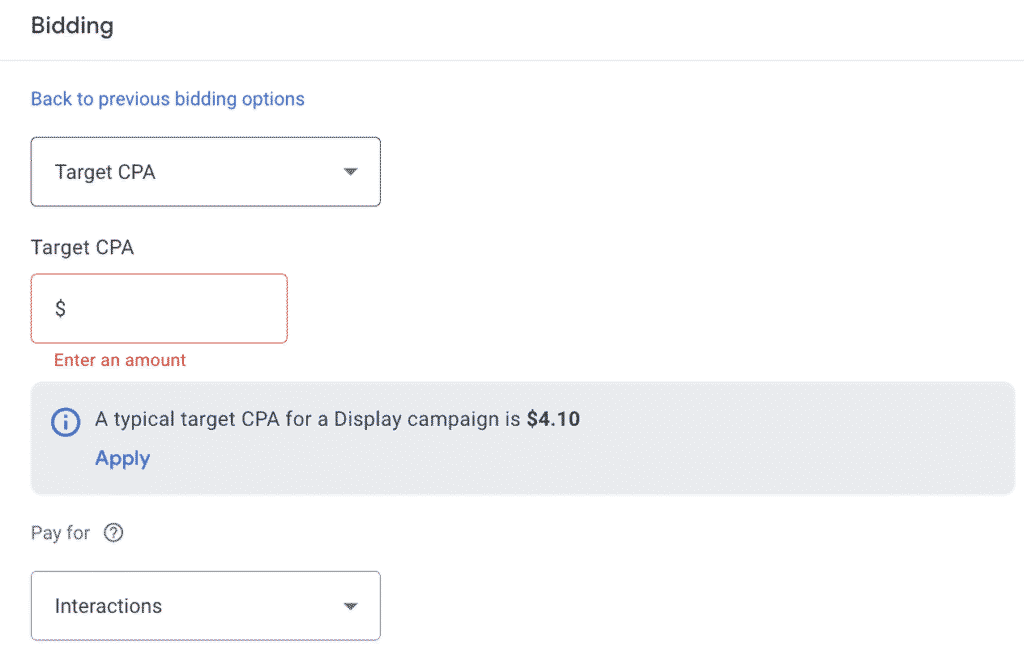
Task: Open the "Pay for" Interactions dropdown
Action: (x=205, y=605)
